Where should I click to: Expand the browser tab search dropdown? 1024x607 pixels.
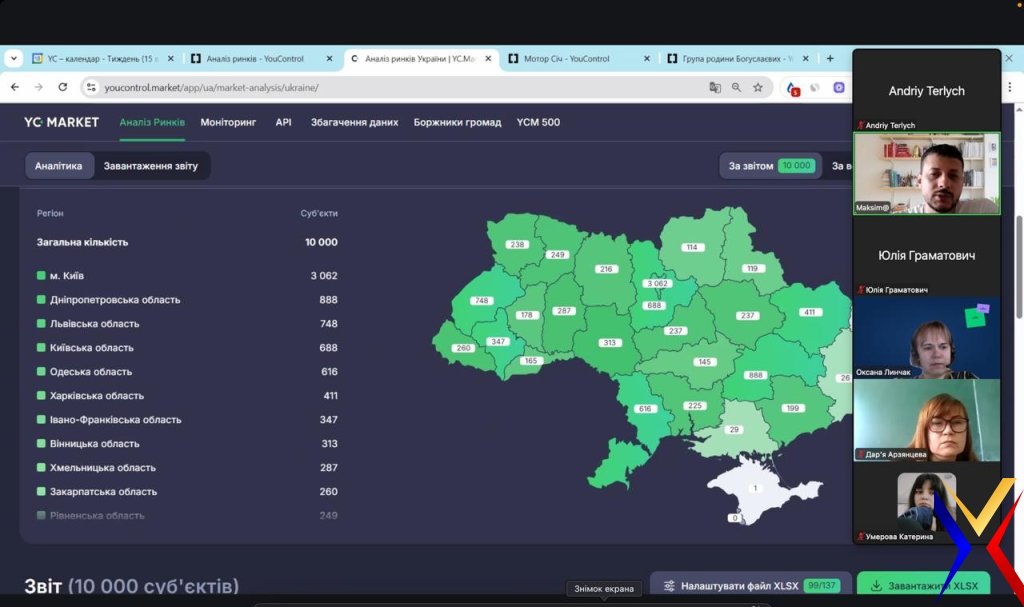point(13,59)
